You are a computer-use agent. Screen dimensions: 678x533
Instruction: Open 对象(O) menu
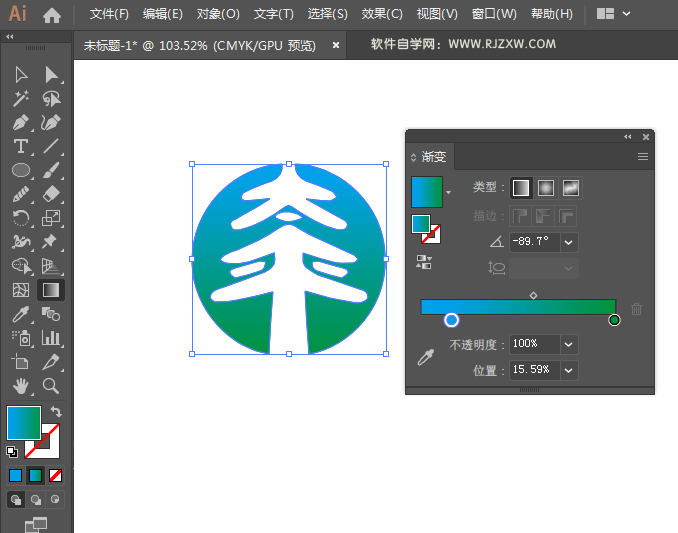pos(218,14)
